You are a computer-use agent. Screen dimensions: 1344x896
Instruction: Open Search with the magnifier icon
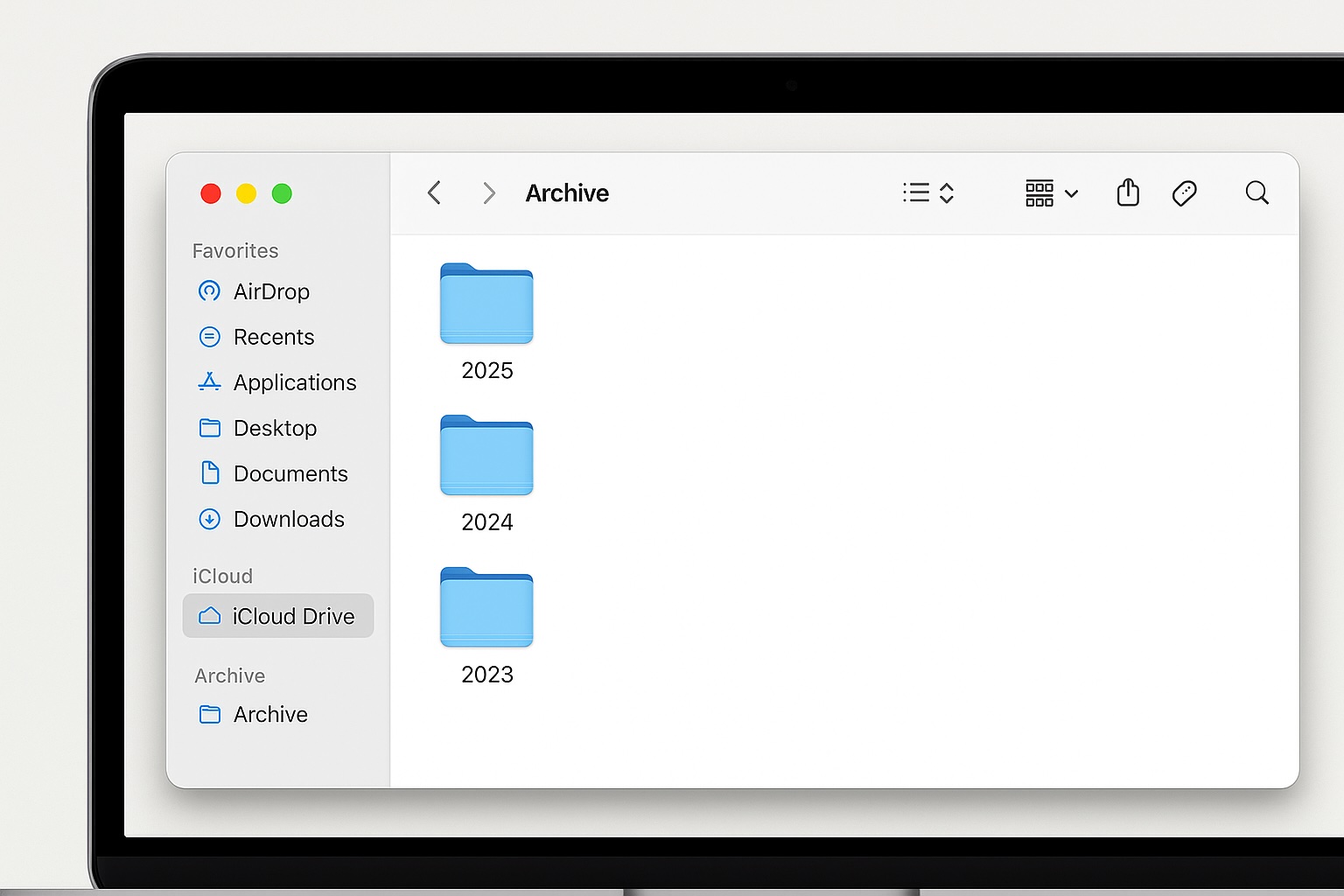1256,192
